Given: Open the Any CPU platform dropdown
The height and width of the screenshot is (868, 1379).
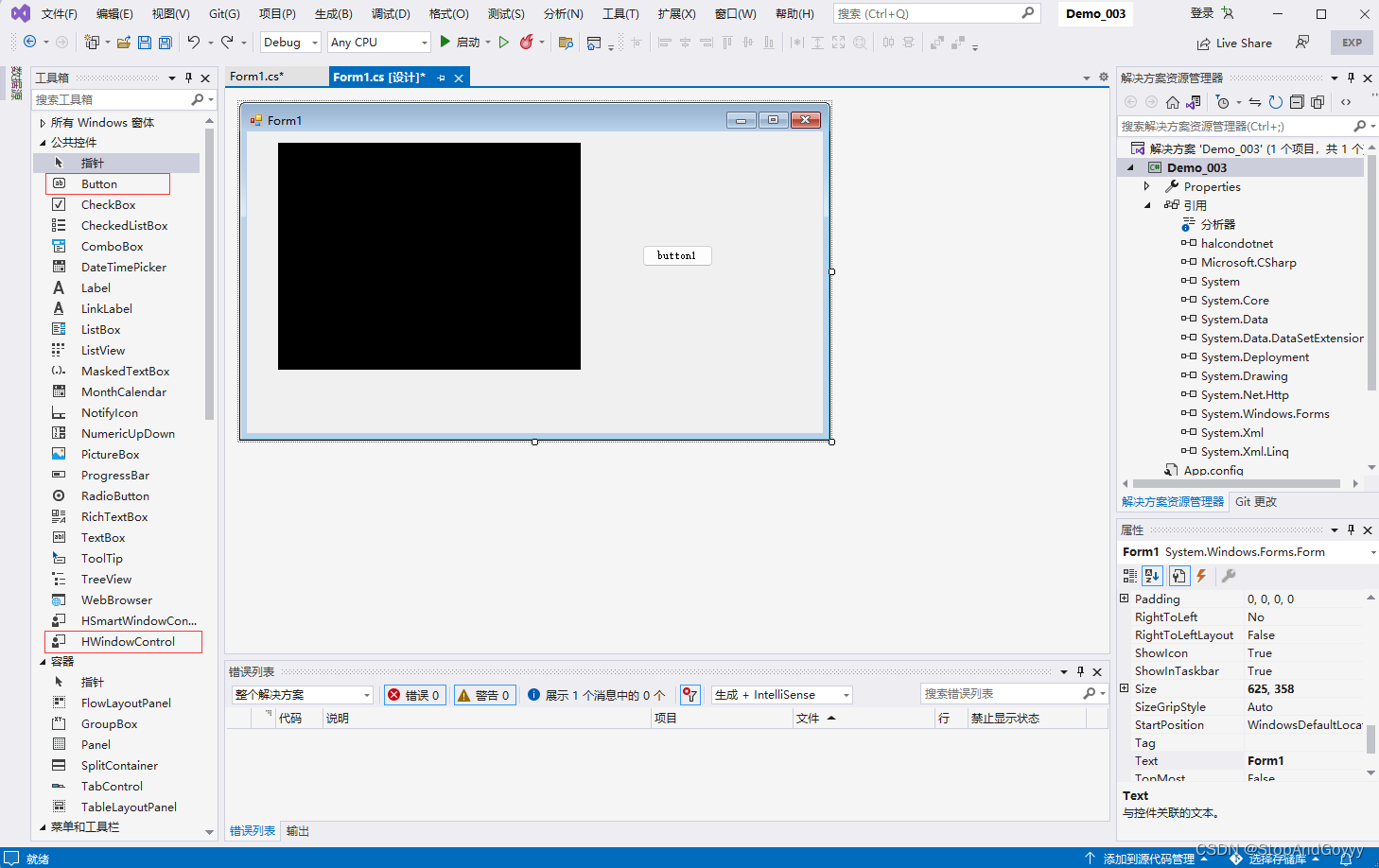Looking at the screenshot, I should pyautogui.click(x=378, y=42).
